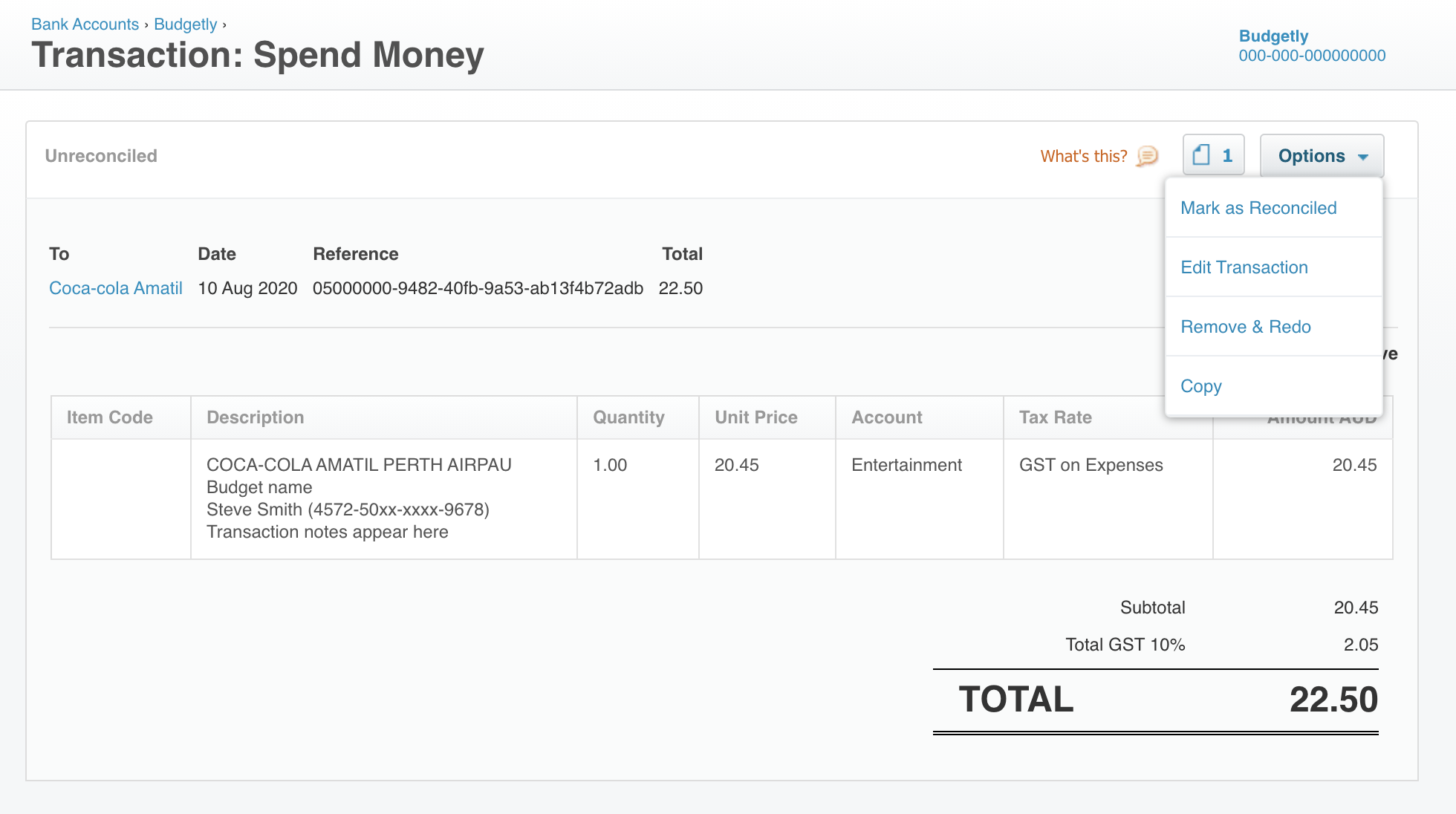The image size is (1456, 814).
Task: Open Budgetly from the breadcrumb trail
Action: pos(186,24)
